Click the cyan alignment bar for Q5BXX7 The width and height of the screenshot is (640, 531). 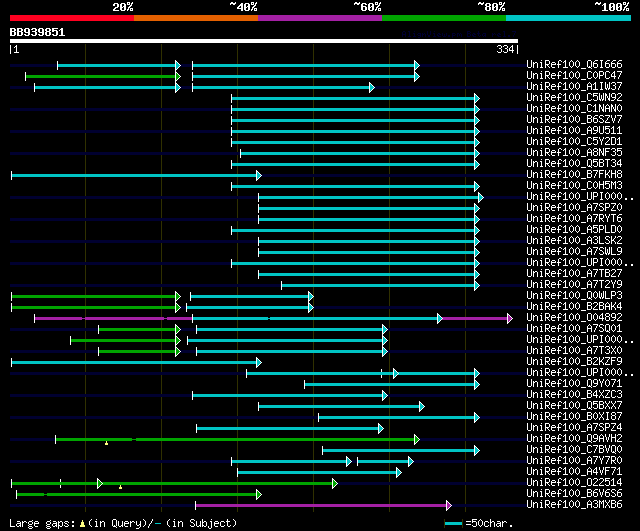(x=342, y=407)
